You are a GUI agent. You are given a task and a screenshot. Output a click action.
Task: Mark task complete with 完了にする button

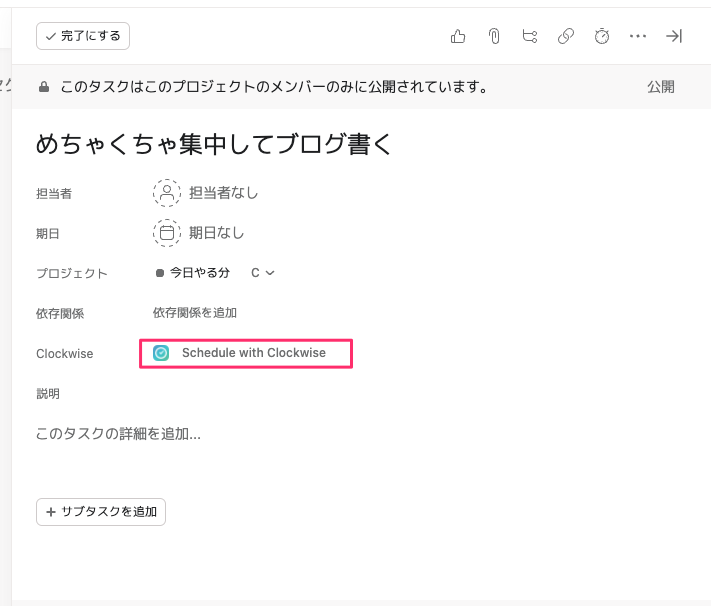(x=83, y=36)
